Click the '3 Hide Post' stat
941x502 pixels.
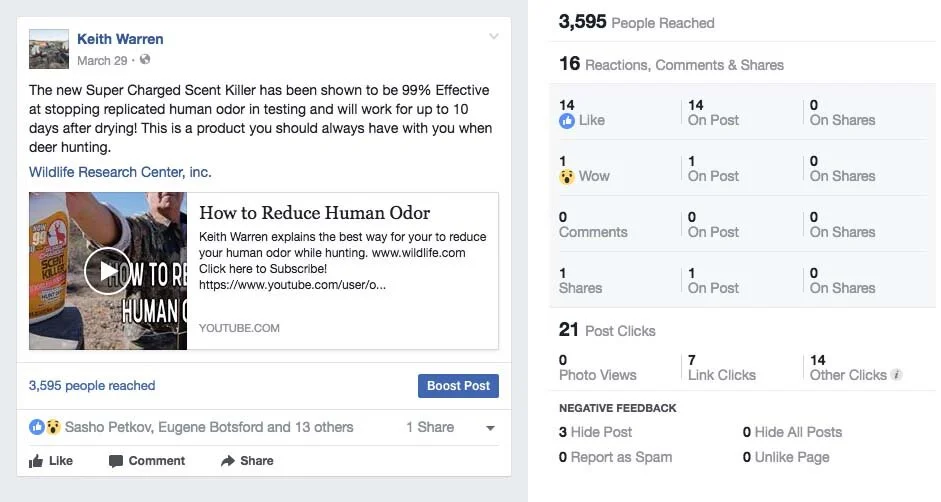click(595, 432)
